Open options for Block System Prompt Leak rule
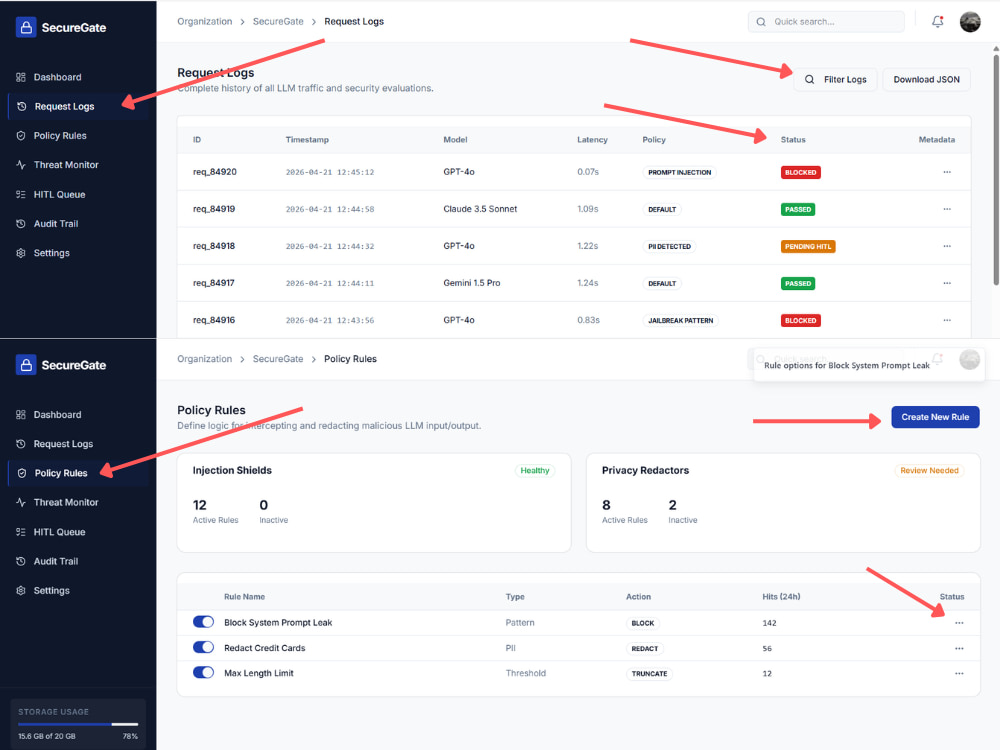Image resolution: width=1000 pixels, height=750 pixels. pyautogui.click(x=959, y=623)
